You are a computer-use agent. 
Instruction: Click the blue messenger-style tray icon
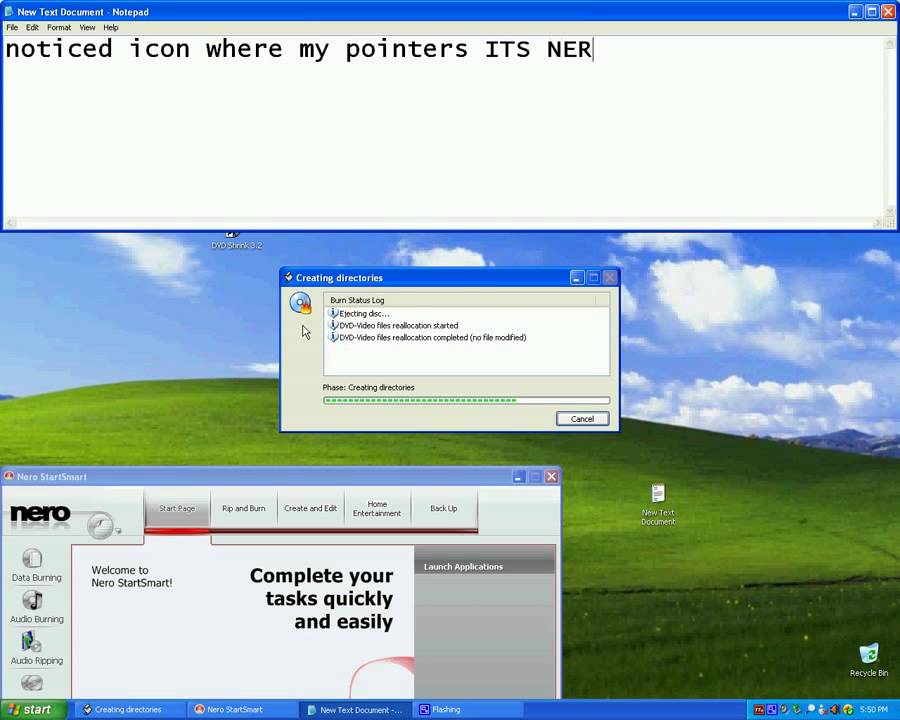coord(772,710)
